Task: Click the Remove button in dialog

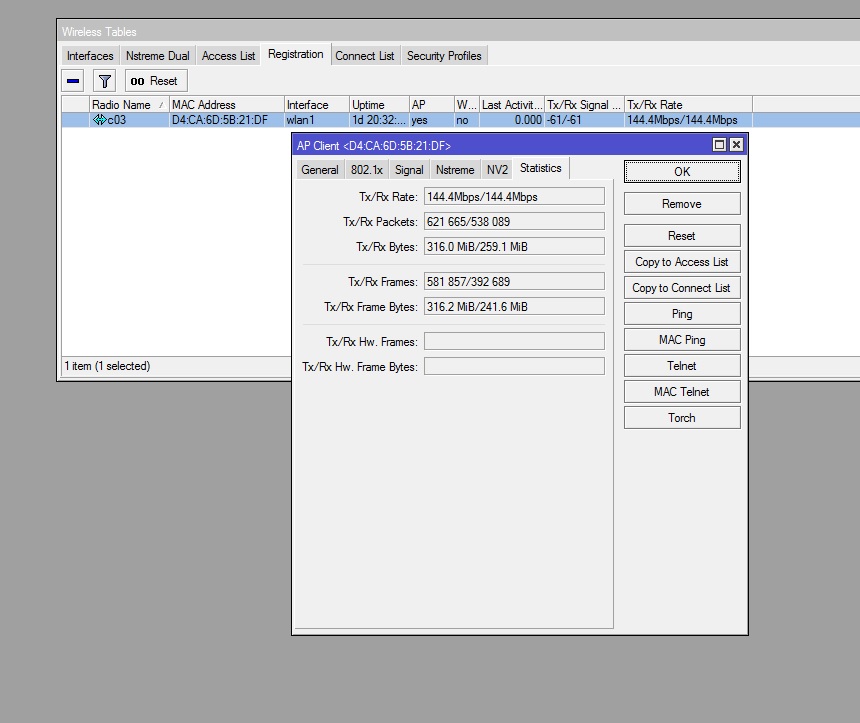Action: (x=682, y=204)
